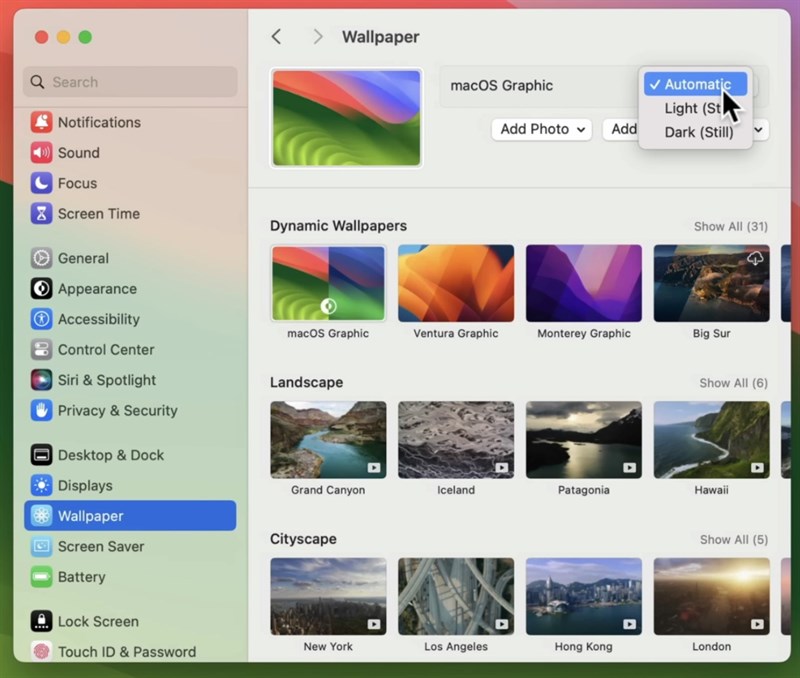
Task: Select the New York cityscape
Action: 328,596
